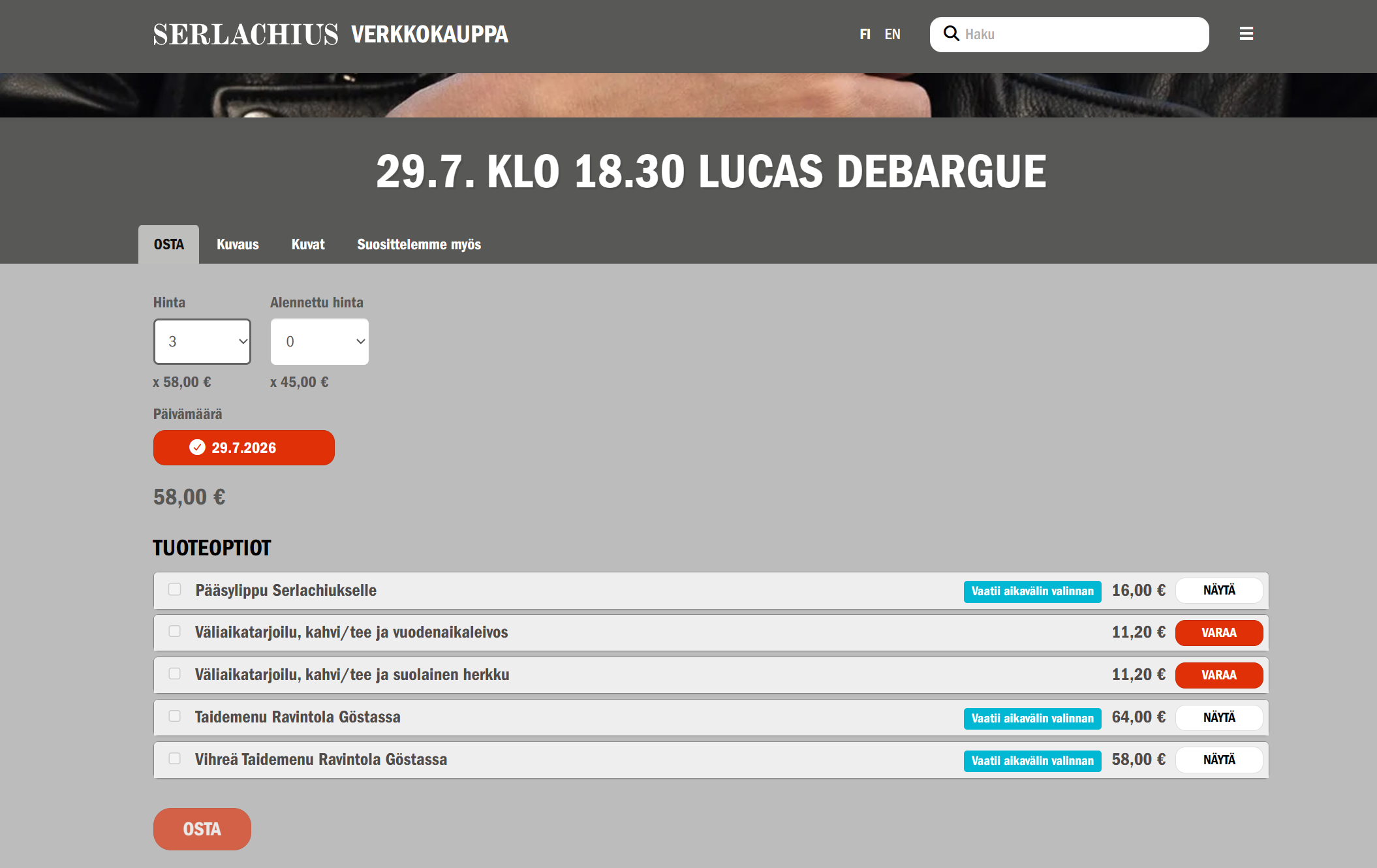
Task: Click NÄYTÄ for Taidemenu Ravintola Göstassa
Action: click(1219, 718)
